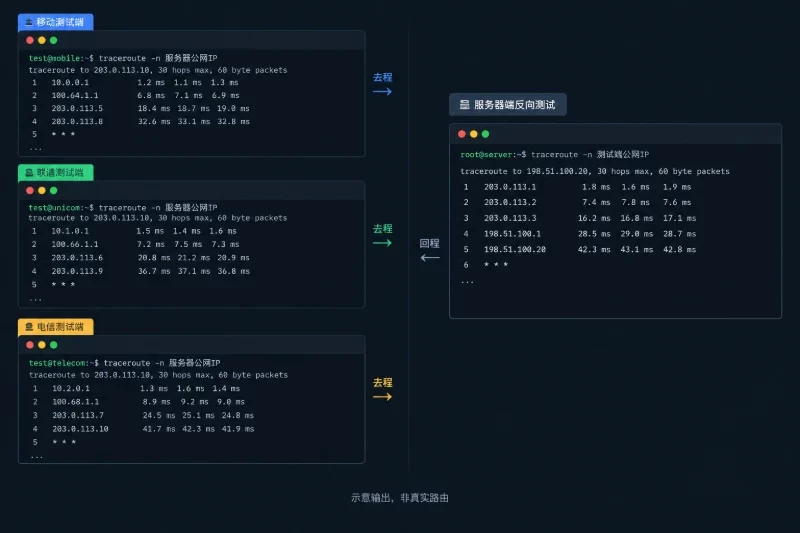The height and width of the screenshot is (533, 800).
Task: Click the yellow dot in the test@telecom terminal
Action: pos(42,345)
